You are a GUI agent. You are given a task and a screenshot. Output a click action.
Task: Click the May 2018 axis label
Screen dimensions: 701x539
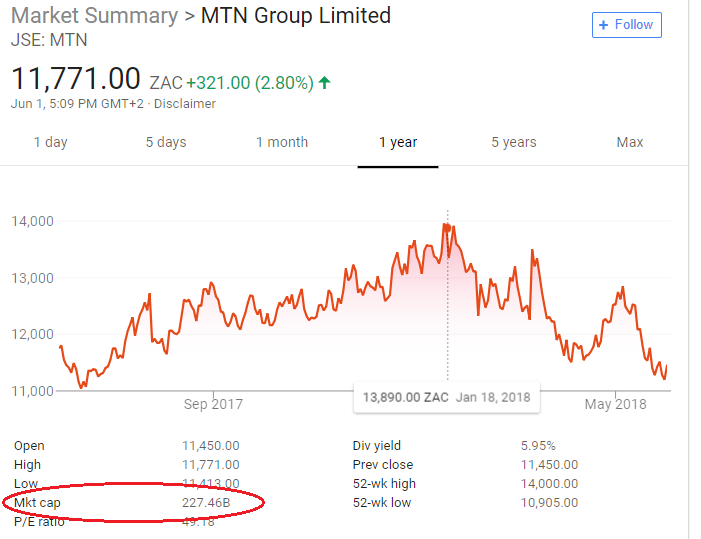[615, 404]
